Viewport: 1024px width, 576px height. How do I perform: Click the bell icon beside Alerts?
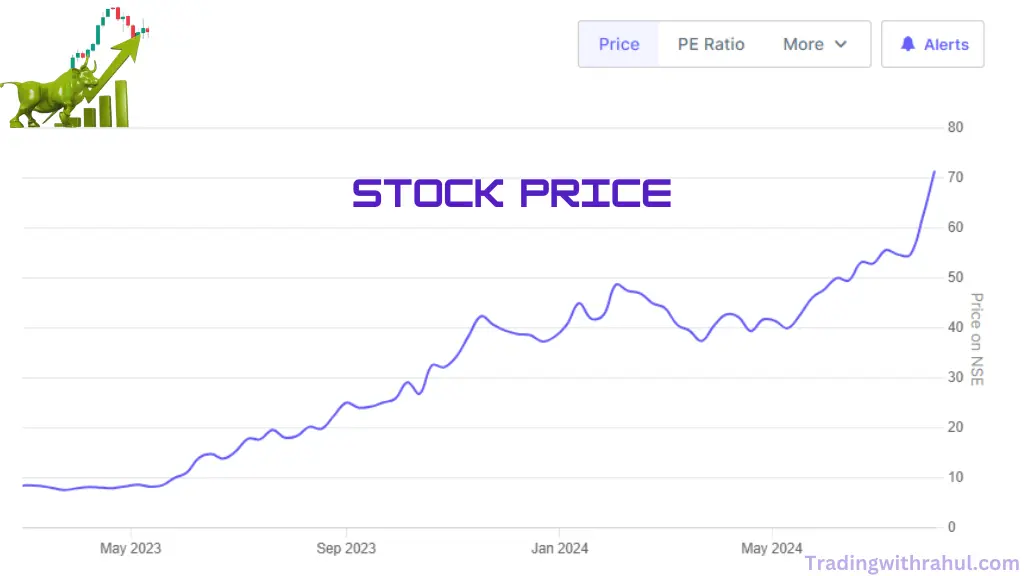[x=908, y=44]
